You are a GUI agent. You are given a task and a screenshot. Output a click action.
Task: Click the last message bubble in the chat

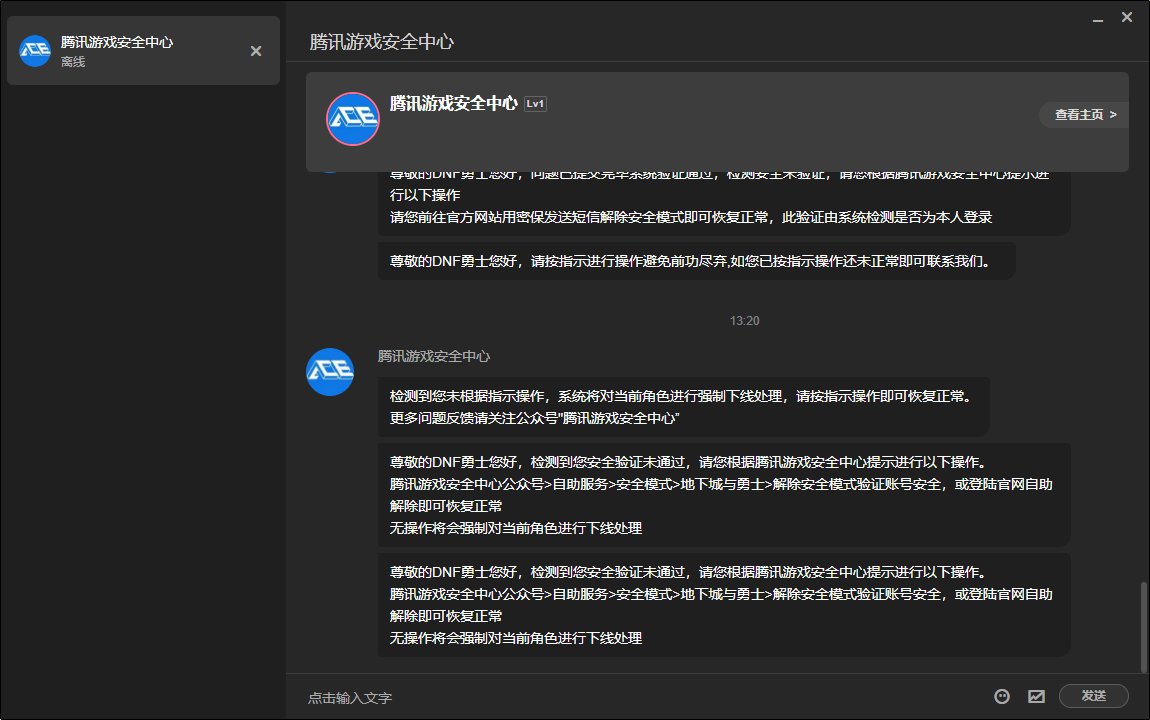point(724,605)
